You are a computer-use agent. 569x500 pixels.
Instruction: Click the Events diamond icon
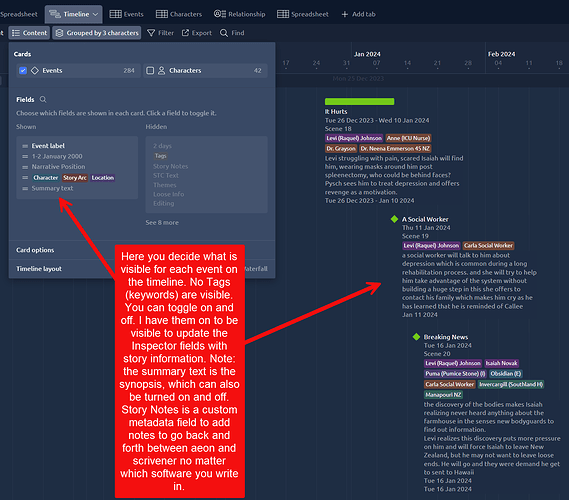[x=35, y=70]
